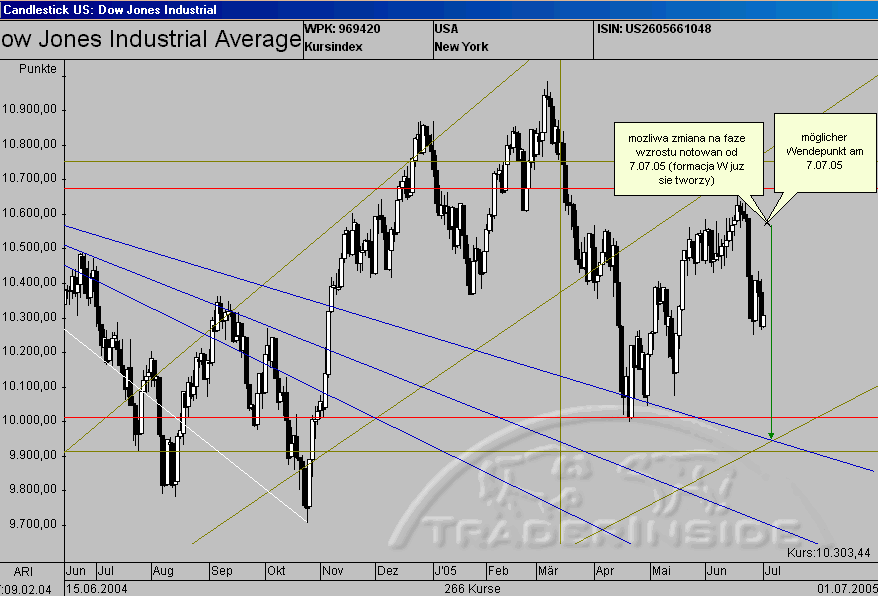Click the 'USA' country field
The height and width of the screenshot is (596, 878).
tap(446, 29)
